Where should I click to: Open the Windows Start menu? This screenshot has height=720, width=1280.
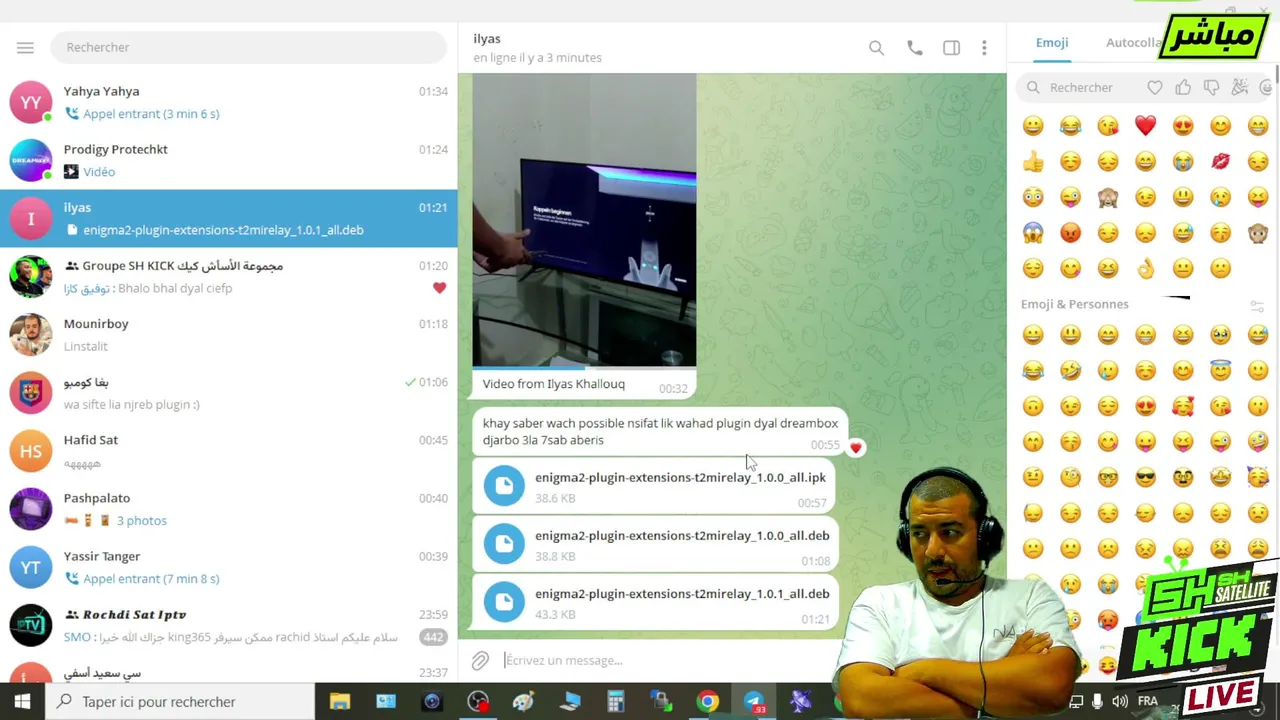tap(22, 702)
